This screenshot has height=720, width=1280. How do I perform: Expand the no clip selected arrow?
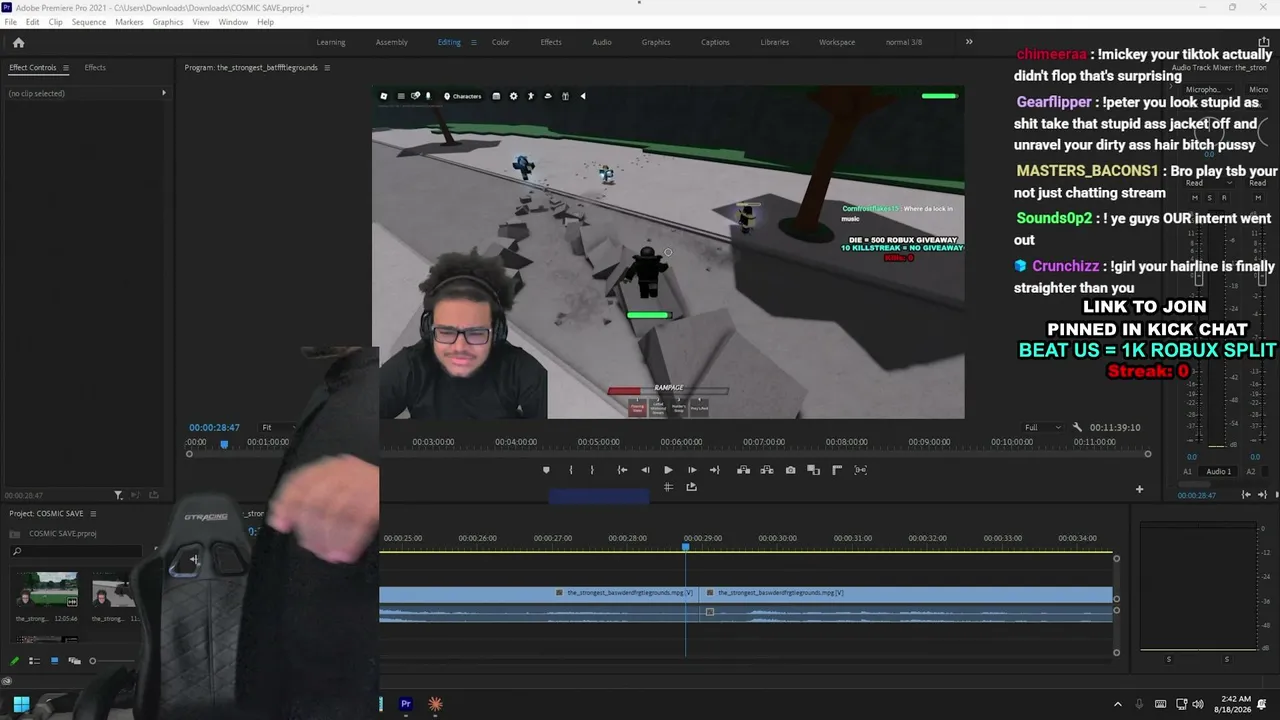[164, 93]
